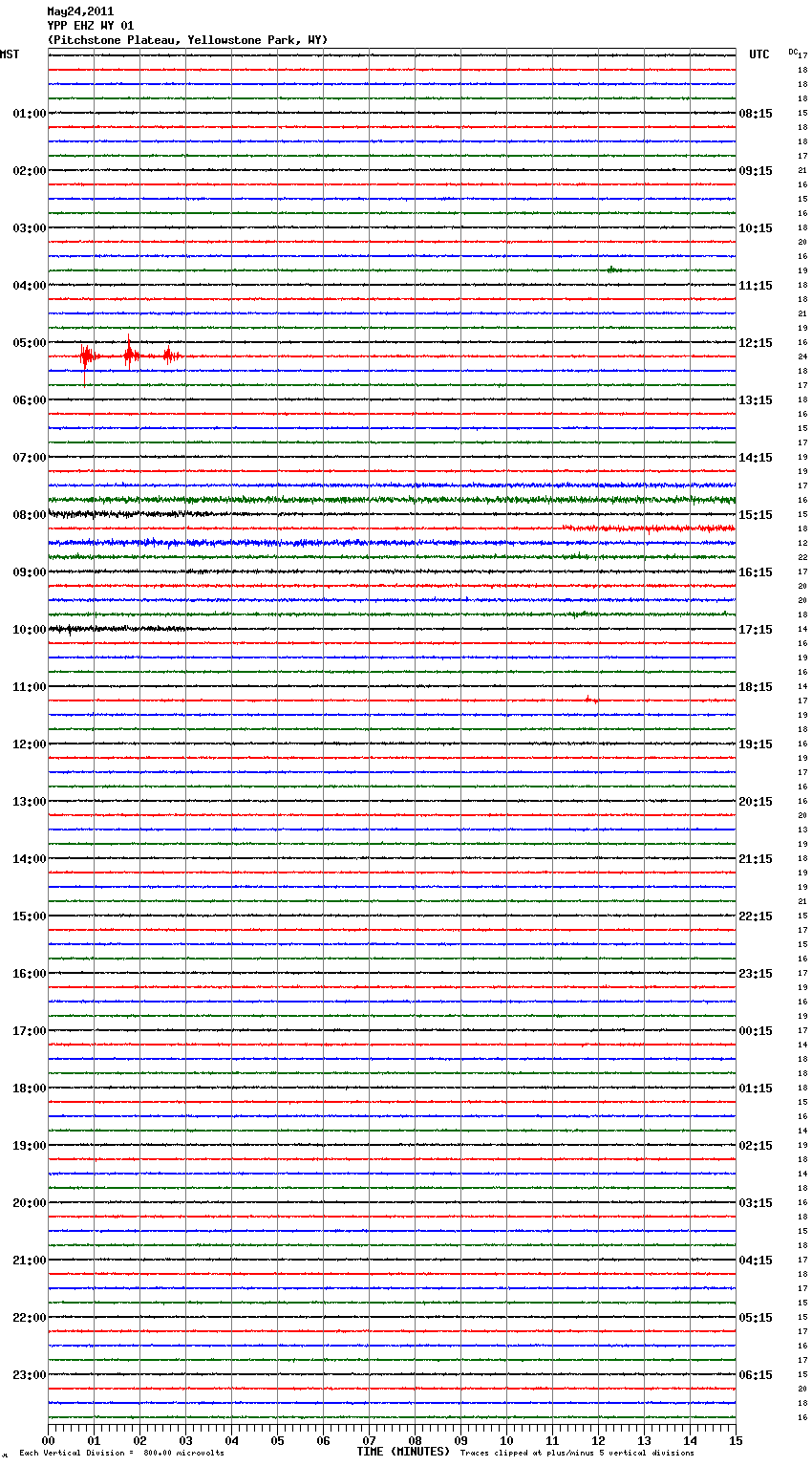Click station code 'YPP EHZ WY 01'
The image size is (812, 1466).
pyautogui.click(x=91, y=26)
